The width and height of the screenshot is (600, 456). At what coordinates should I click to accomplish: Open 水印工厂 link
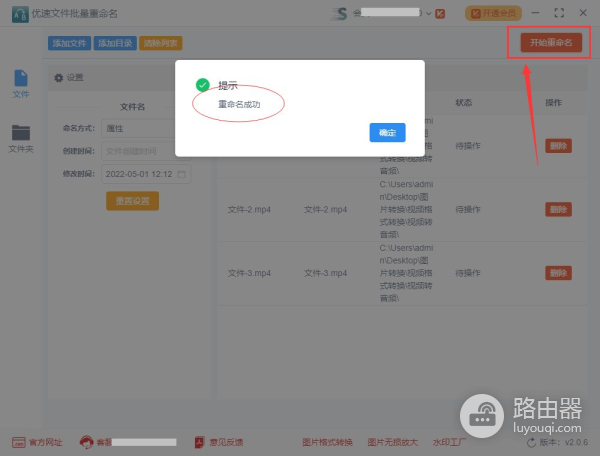[449, 443]
